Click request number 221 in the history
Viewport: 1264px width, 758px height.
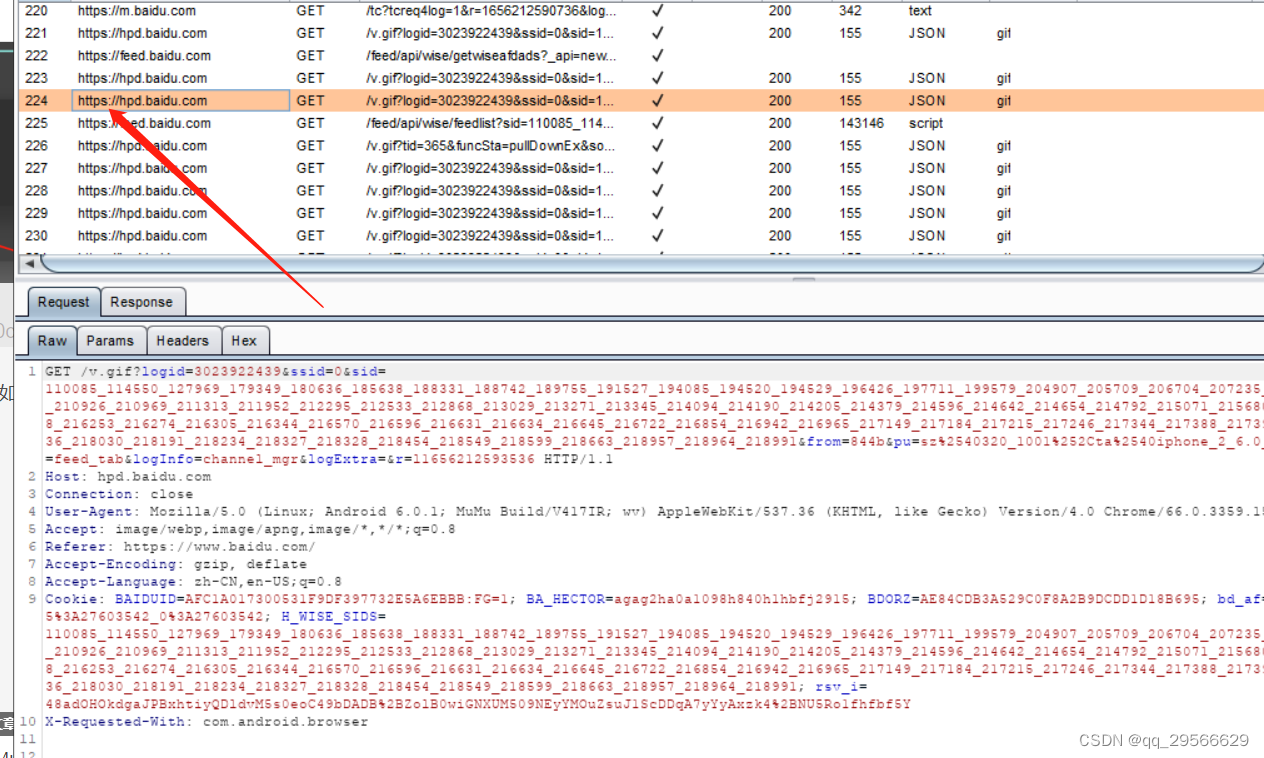tap(36, 33)
